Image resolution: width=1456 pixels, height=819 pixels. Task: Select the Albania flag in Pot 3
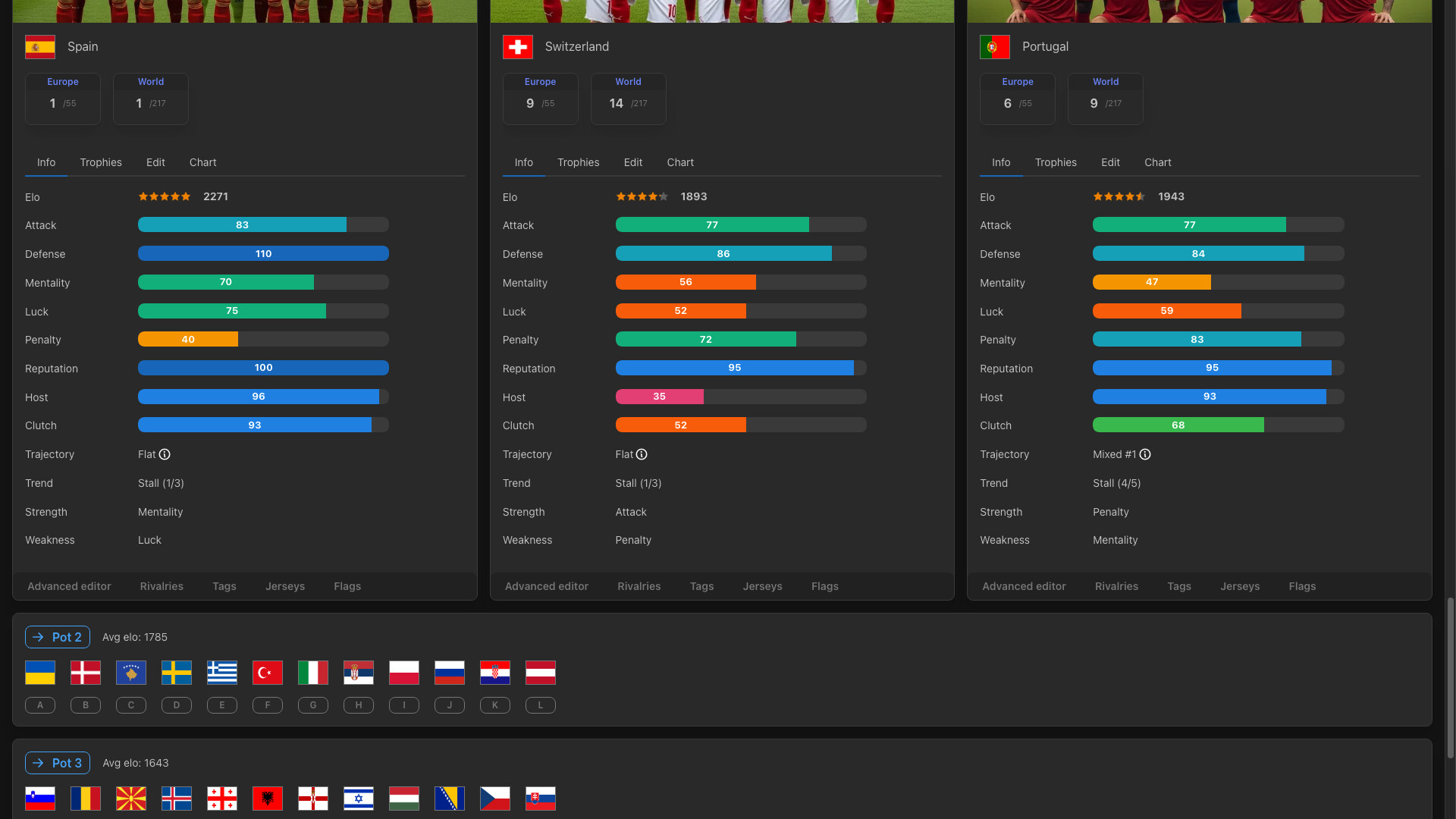tap(268, 799)
